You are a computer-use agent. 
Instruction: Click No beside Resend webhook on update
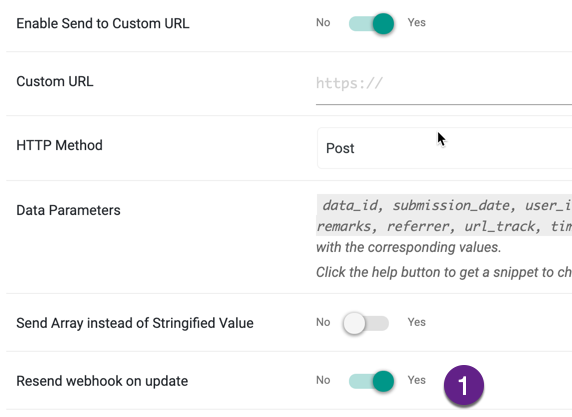[323, 380]
